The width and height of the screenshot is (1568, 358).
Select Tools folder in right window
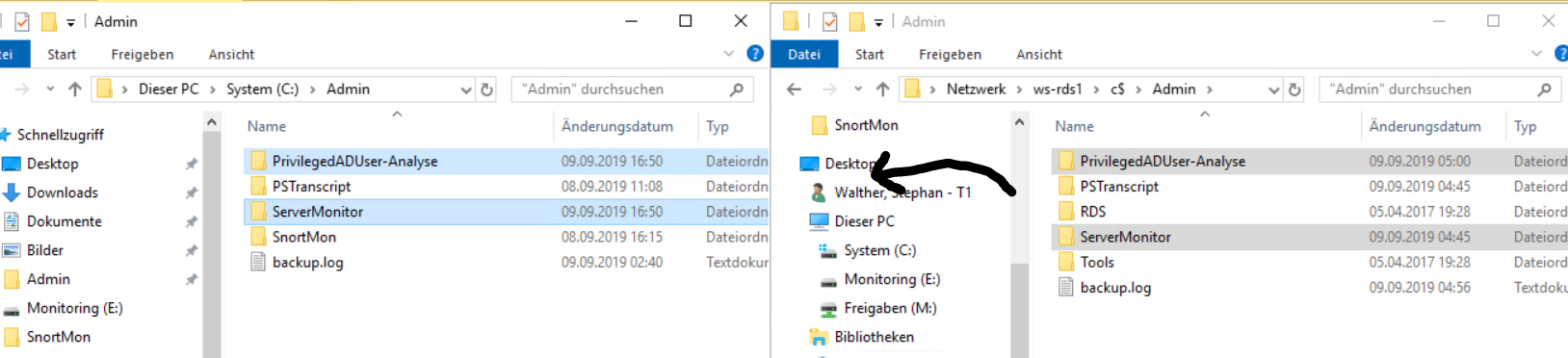(1097, 262)
